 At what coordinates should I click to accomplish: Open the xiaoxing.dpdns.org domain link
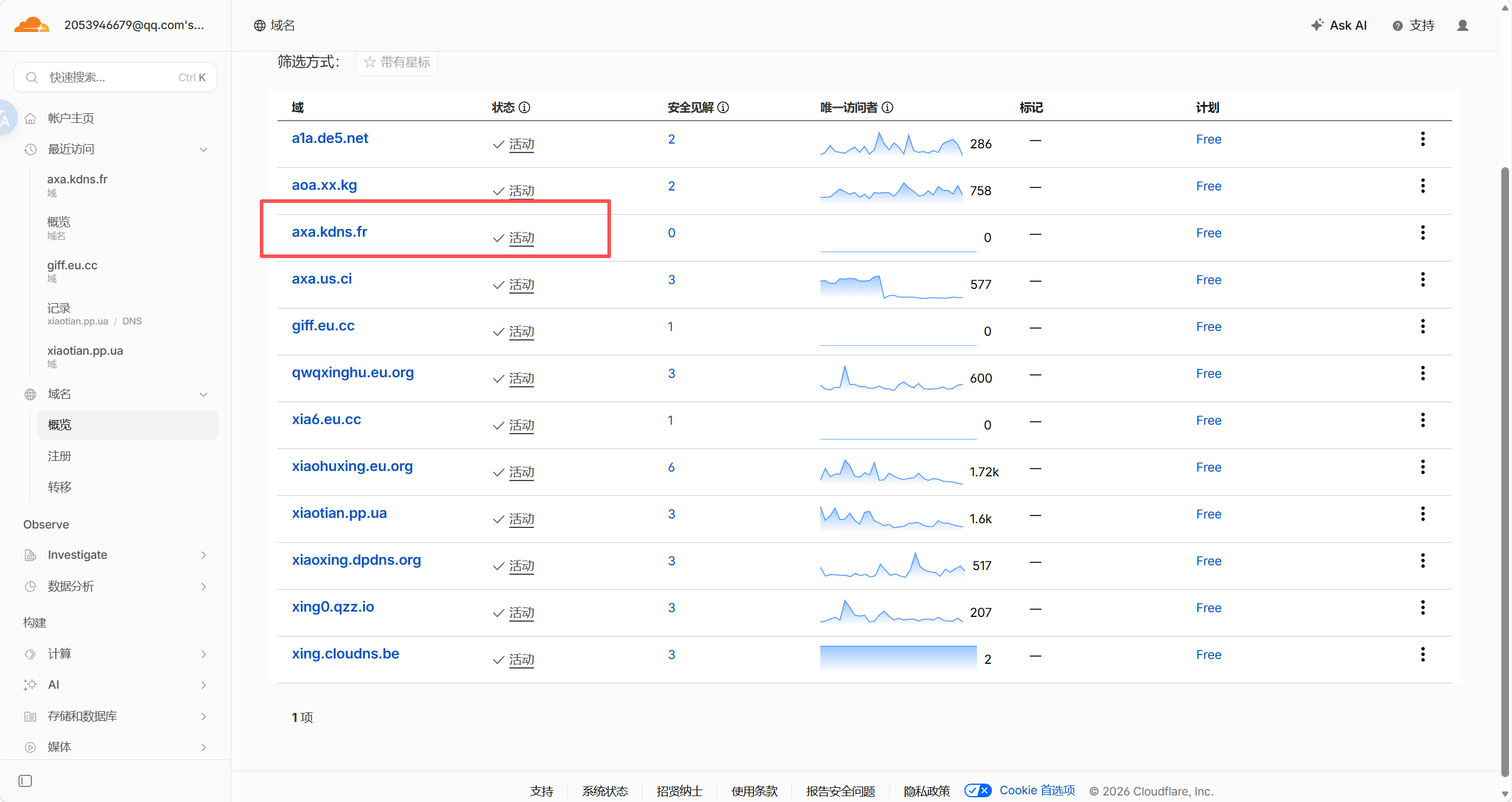(356, 560)
